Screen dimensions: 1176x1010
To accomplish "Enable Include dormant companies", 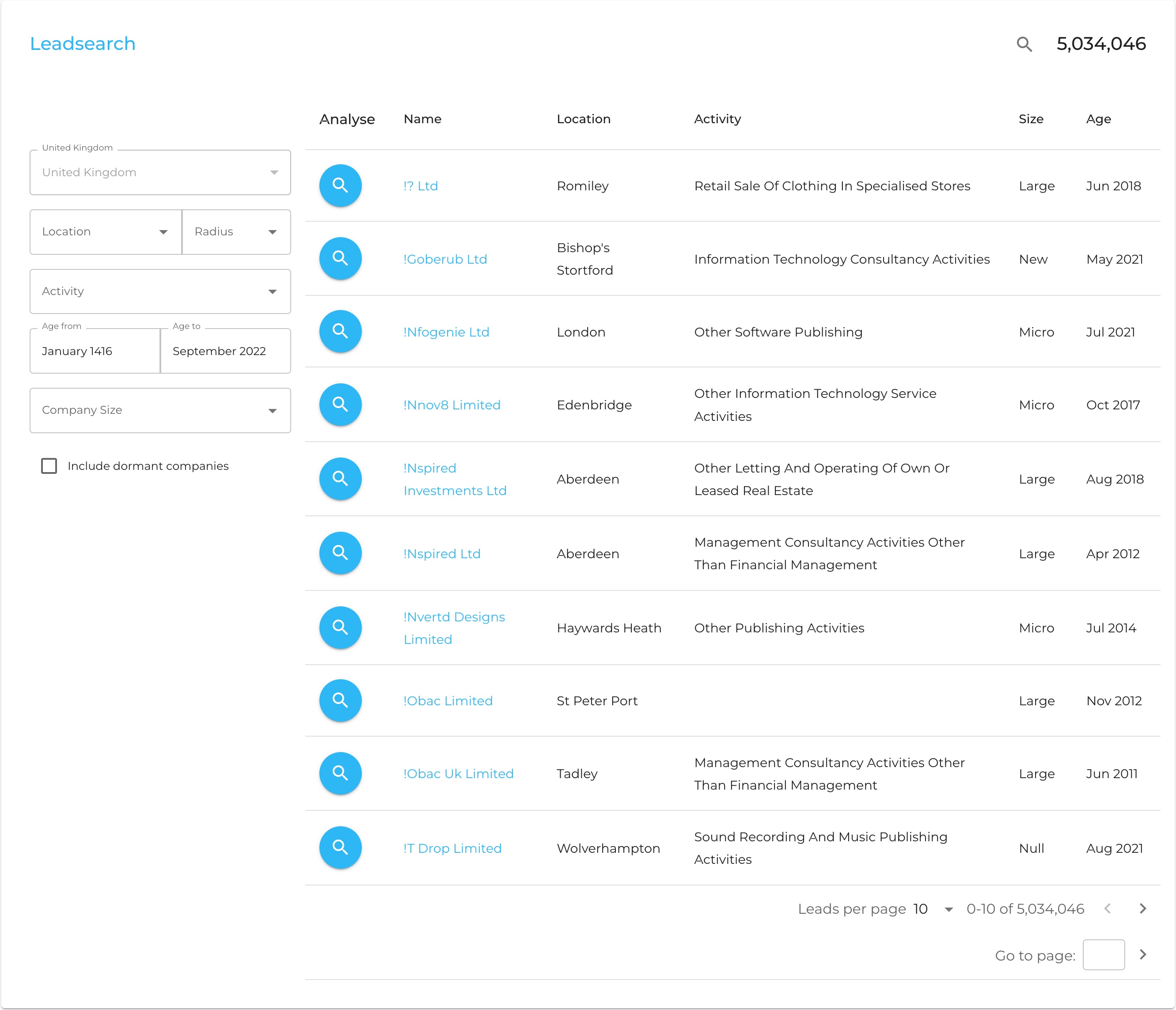I will [49, 466].
